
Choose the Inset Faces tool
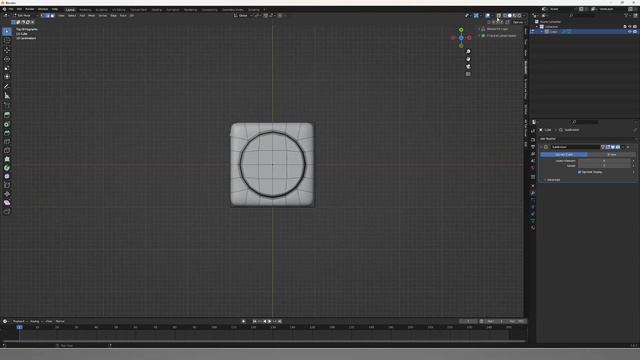point(7,124)
